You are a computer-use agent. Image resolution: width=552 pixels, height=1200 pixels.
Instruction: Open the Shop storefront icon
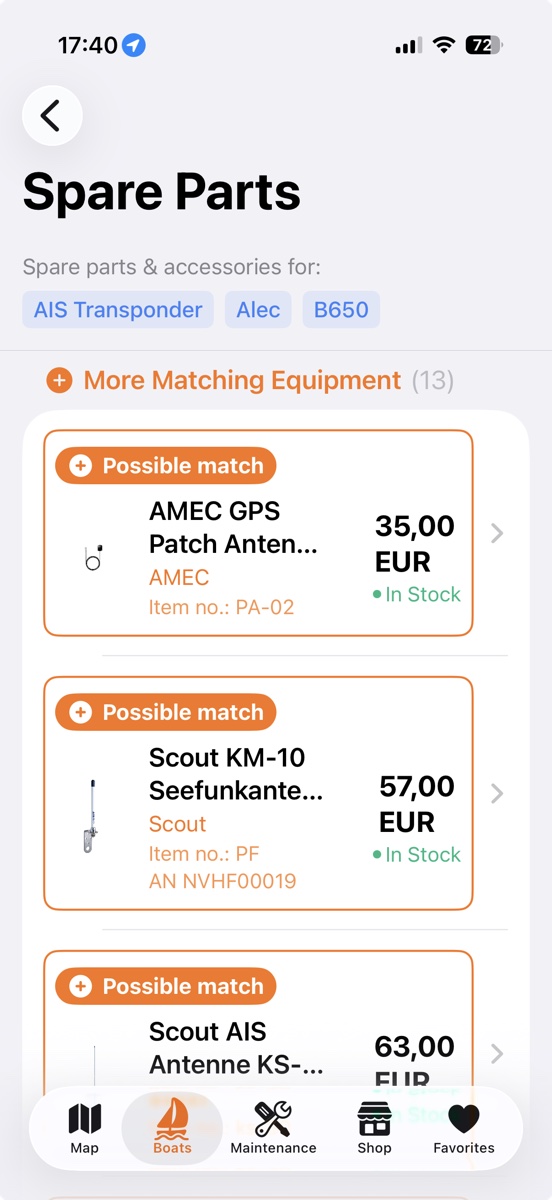(374, 1118)
